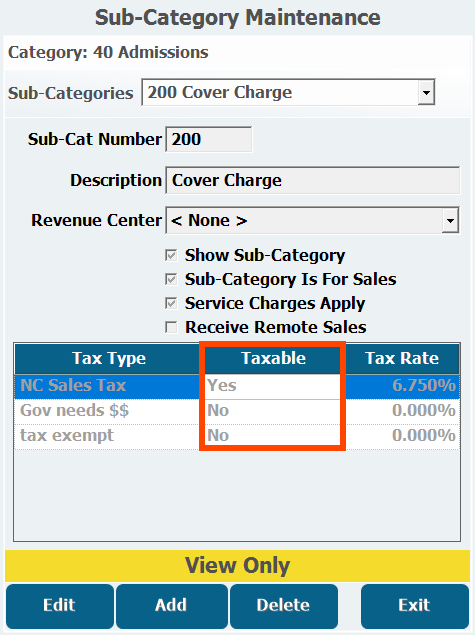This screenshot has width=475, height=635.
Task: Click the Tax Type column header
Action: (109, 358)
